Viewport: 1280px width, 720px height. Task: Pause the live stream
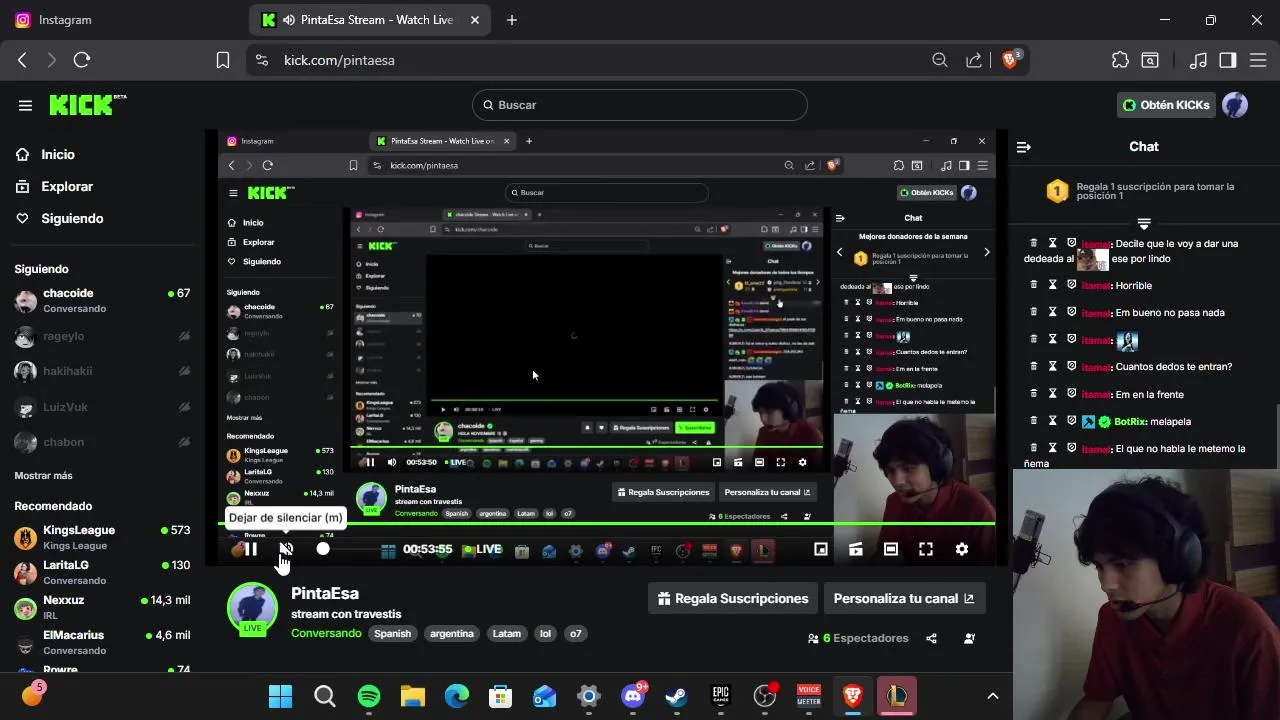(x=250, y=549)
